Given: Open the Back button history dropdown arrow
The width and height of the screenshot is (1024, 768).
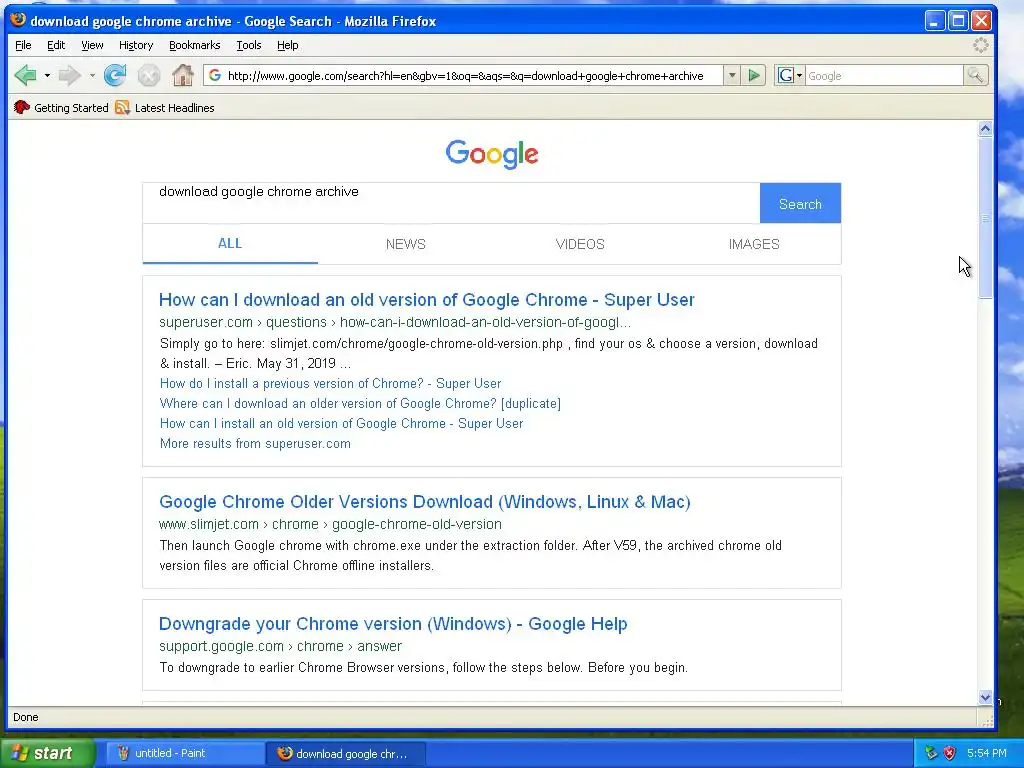Looking at the screenshot, I should point(47,76).
